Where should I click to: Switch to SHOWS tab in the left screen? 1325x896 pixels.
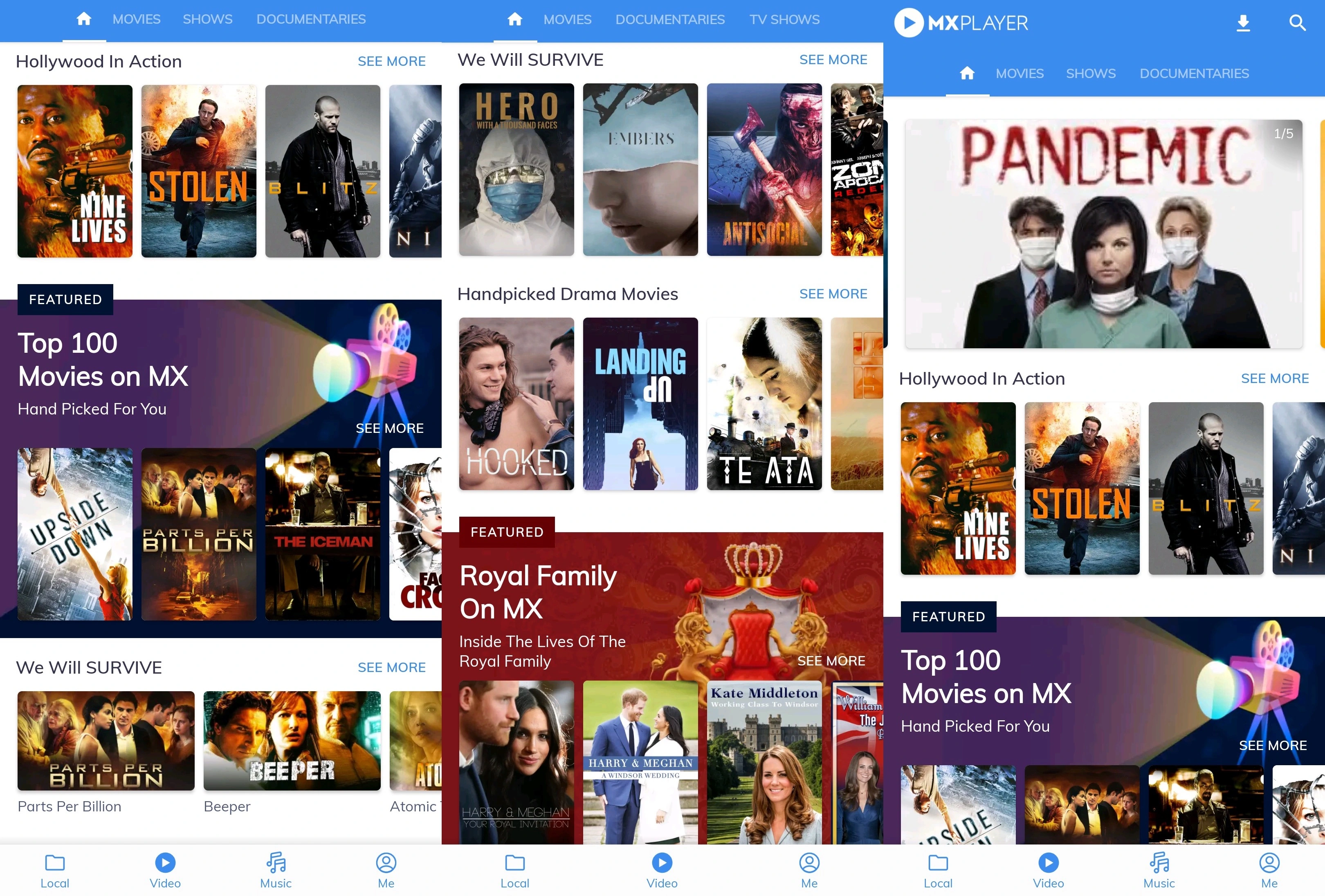click(207, 19)
